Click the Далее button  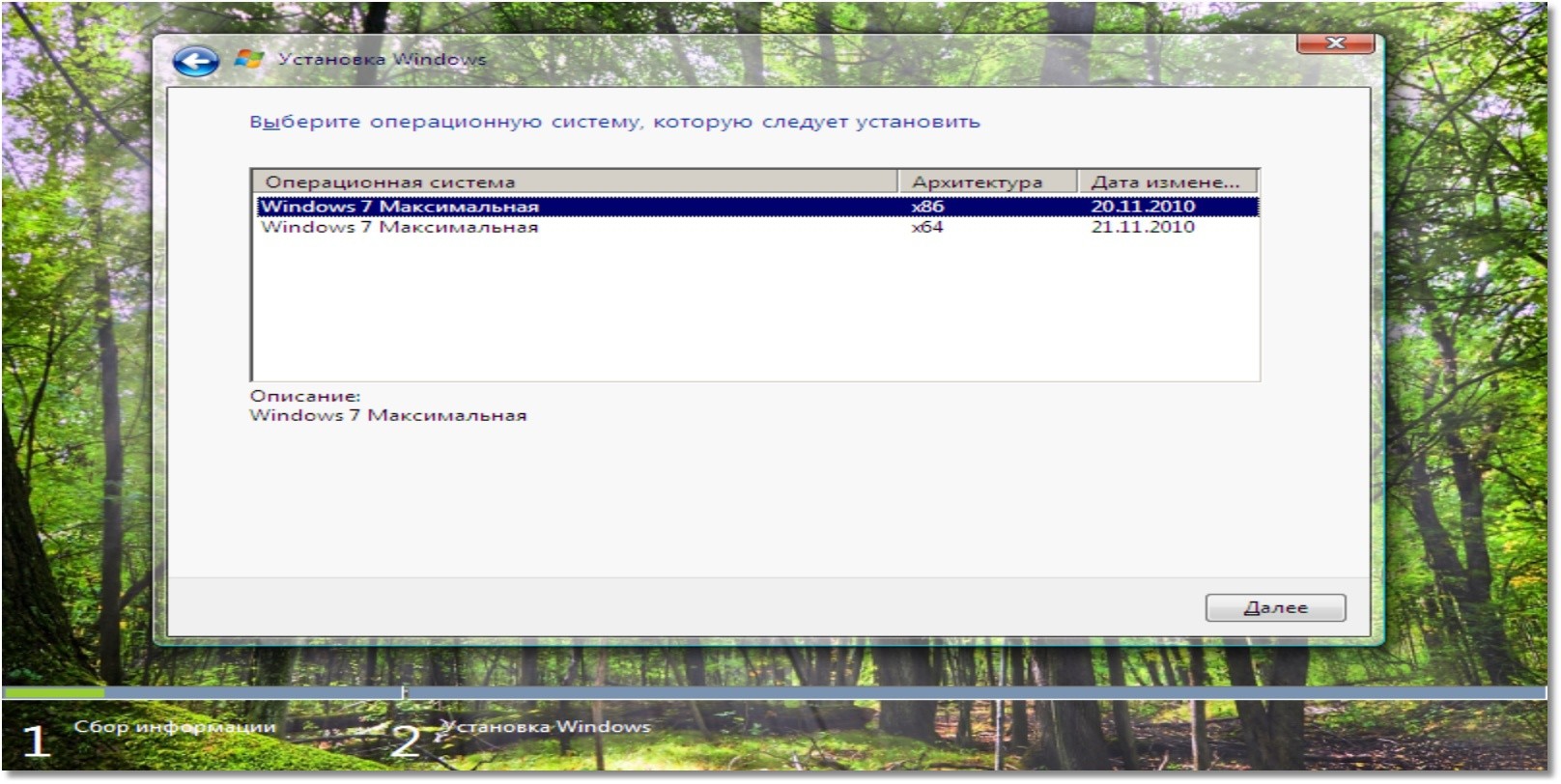point(1275,608)
